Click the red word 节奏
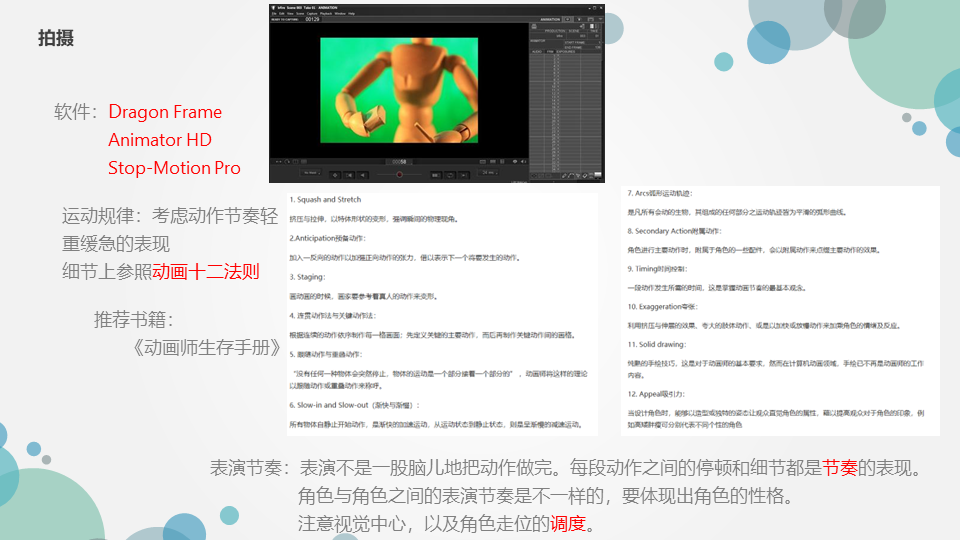Screen dimensions: 960x540 click(x=839, y=468)
